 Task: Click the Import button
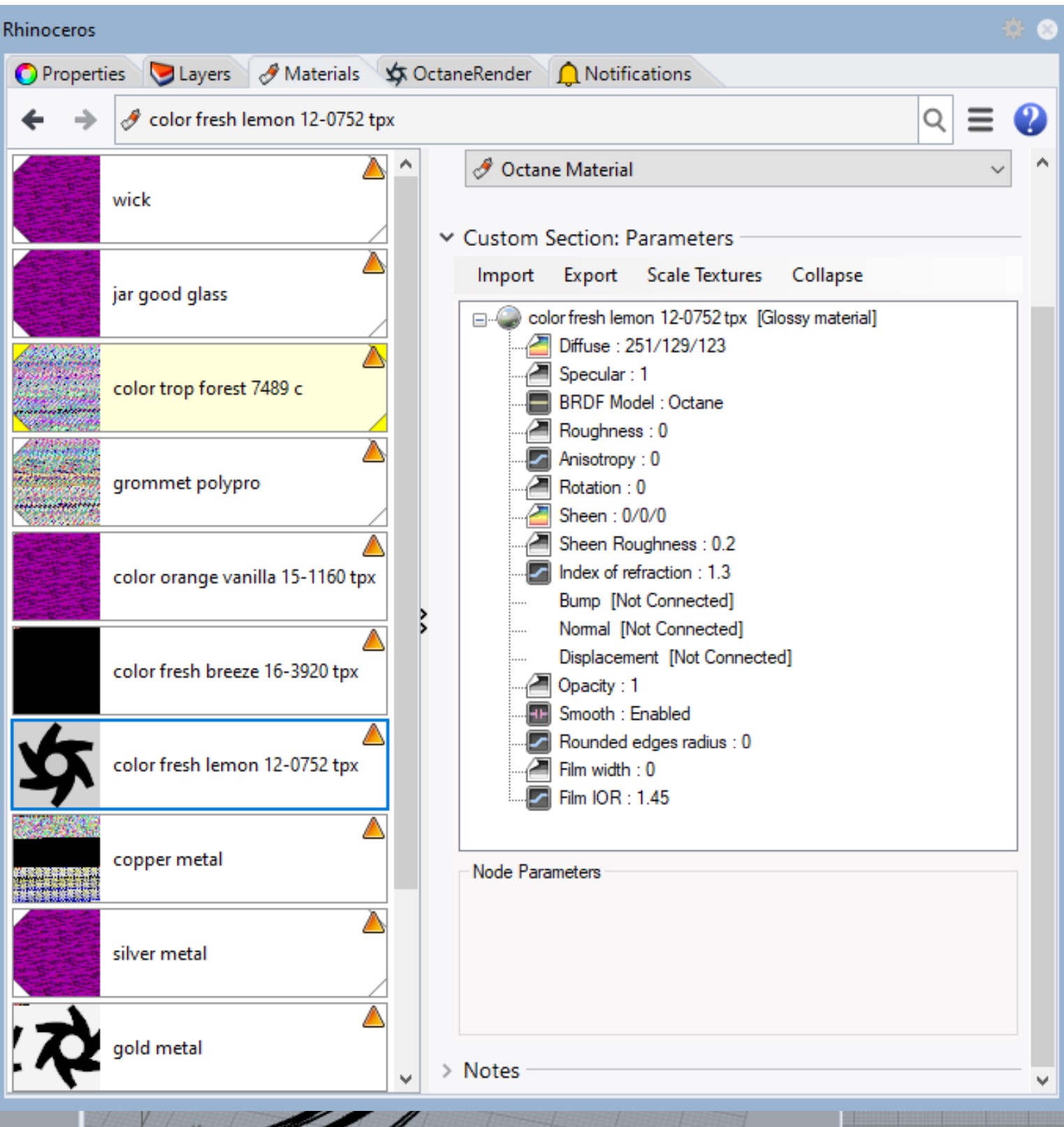pyautogui.click(x=505, y=275)
